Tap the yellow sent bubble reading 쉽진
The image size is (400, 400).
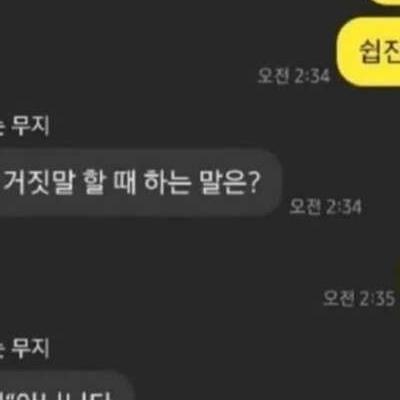coord(368,52)
